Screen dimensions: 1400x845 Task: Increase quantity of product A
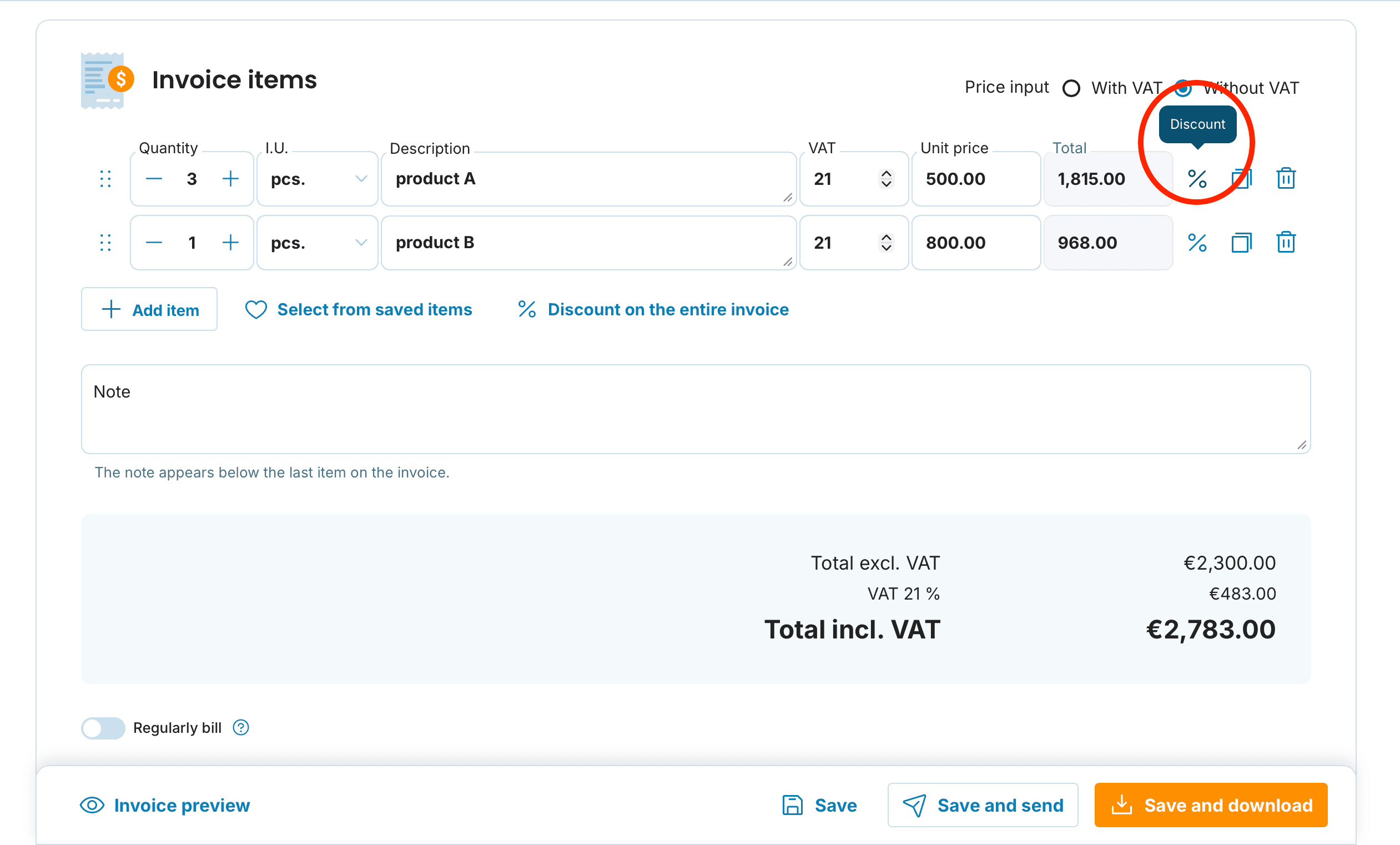pos(230,179)
